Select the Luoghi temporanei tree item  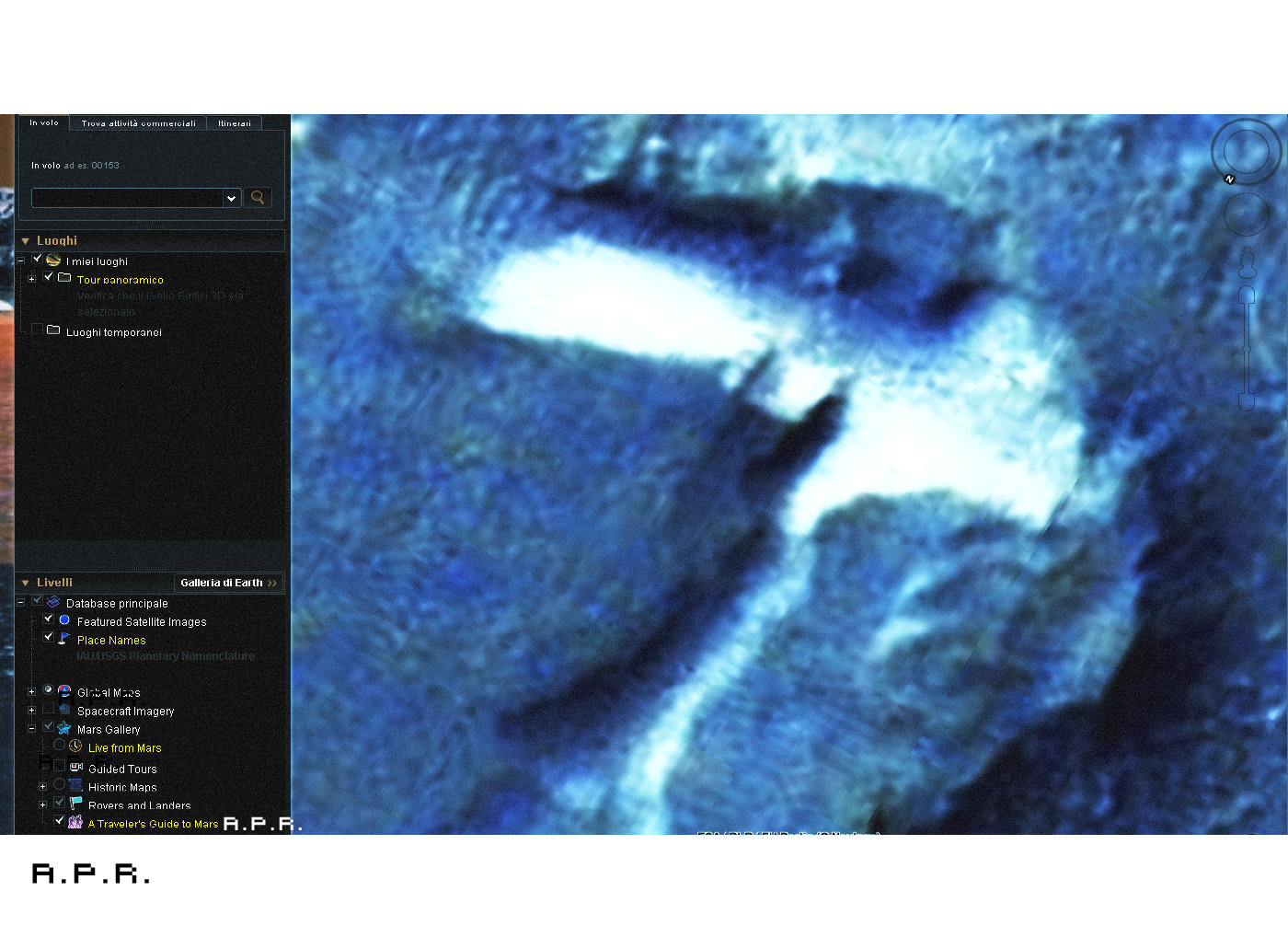(x=114, y=332)
